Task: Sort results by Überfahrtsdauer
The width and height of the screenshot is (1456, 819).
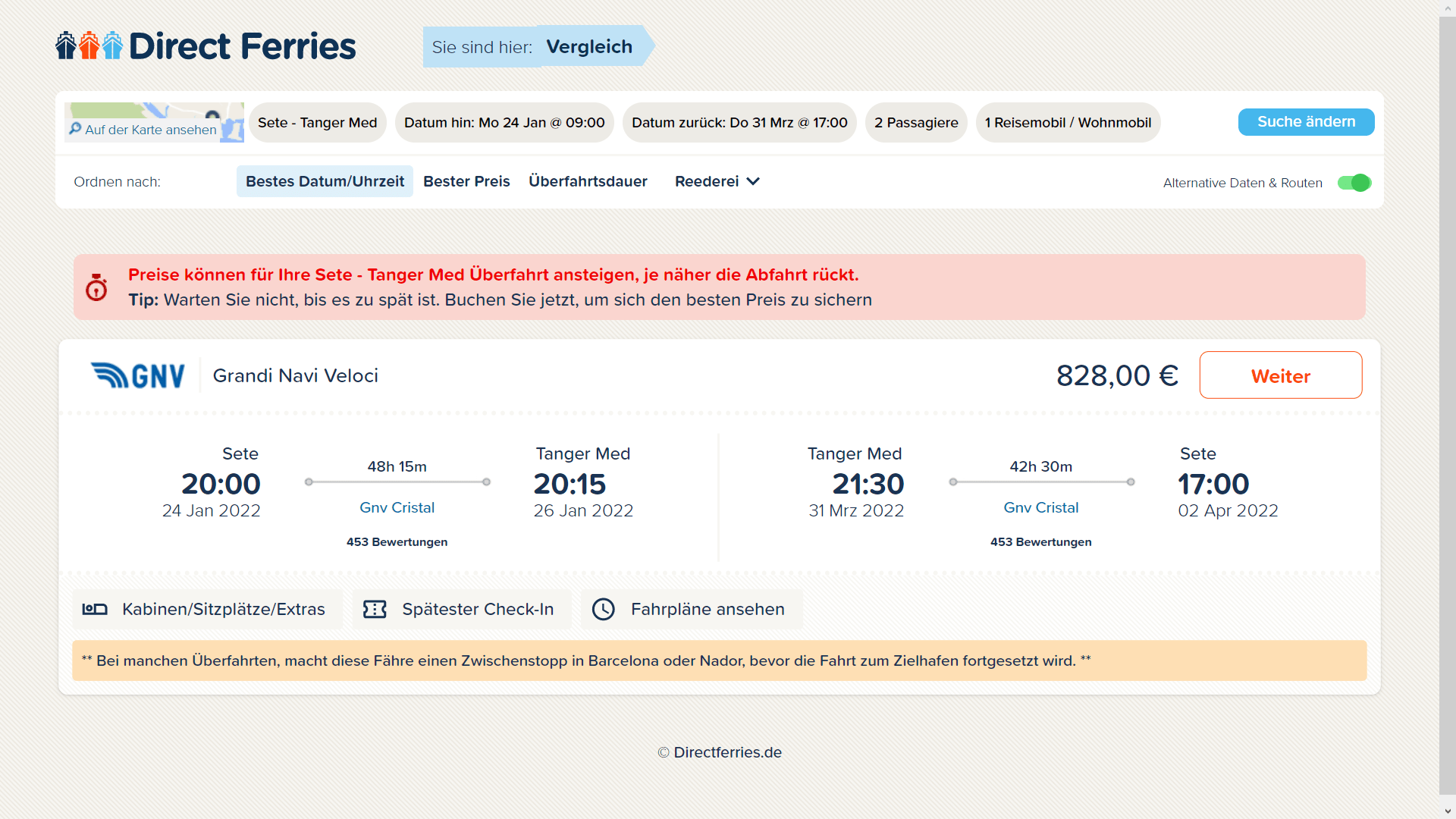Action: (x=588, y=181)
